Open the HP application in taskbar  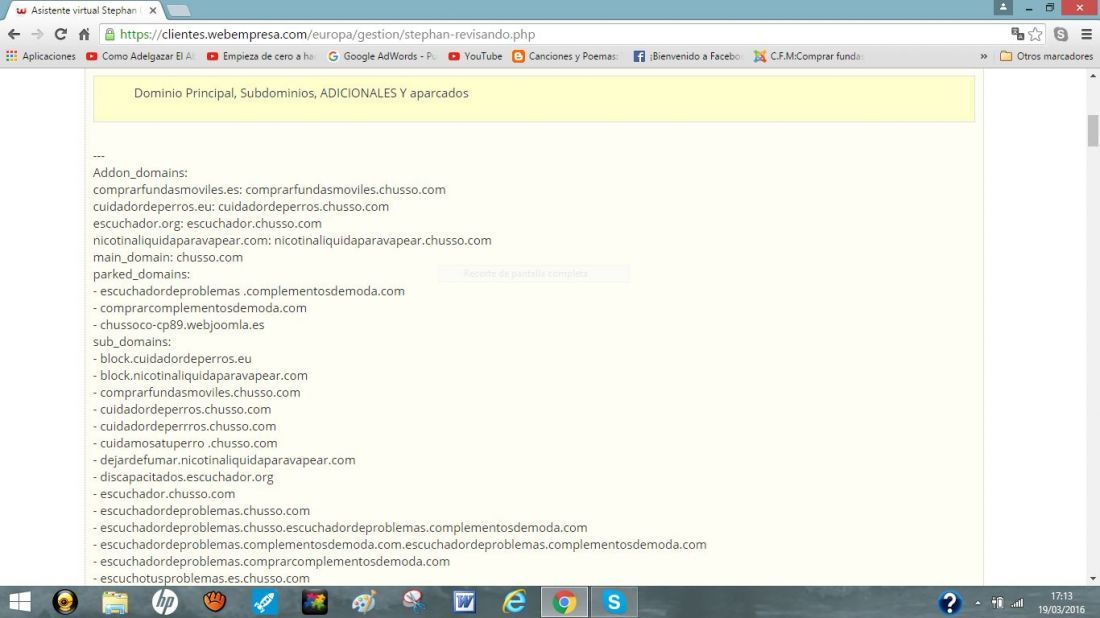[165, 602]
